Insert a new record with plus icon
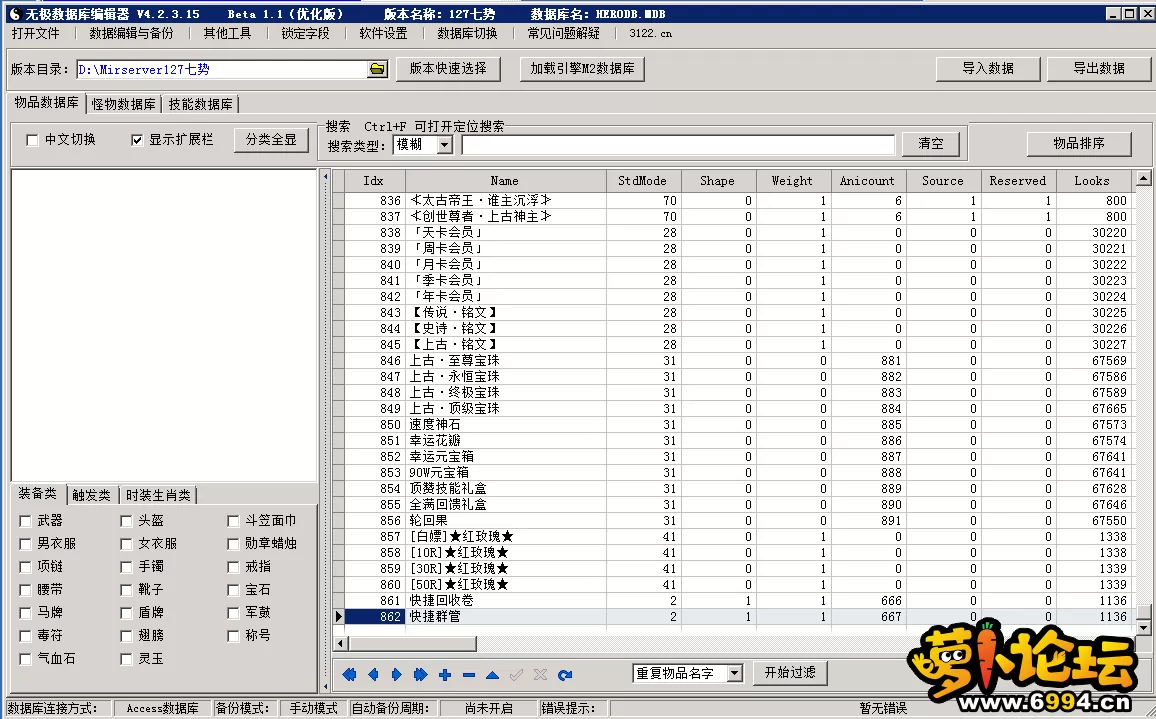The height and width of the screenshot is (719, 1156). (445, 675)
